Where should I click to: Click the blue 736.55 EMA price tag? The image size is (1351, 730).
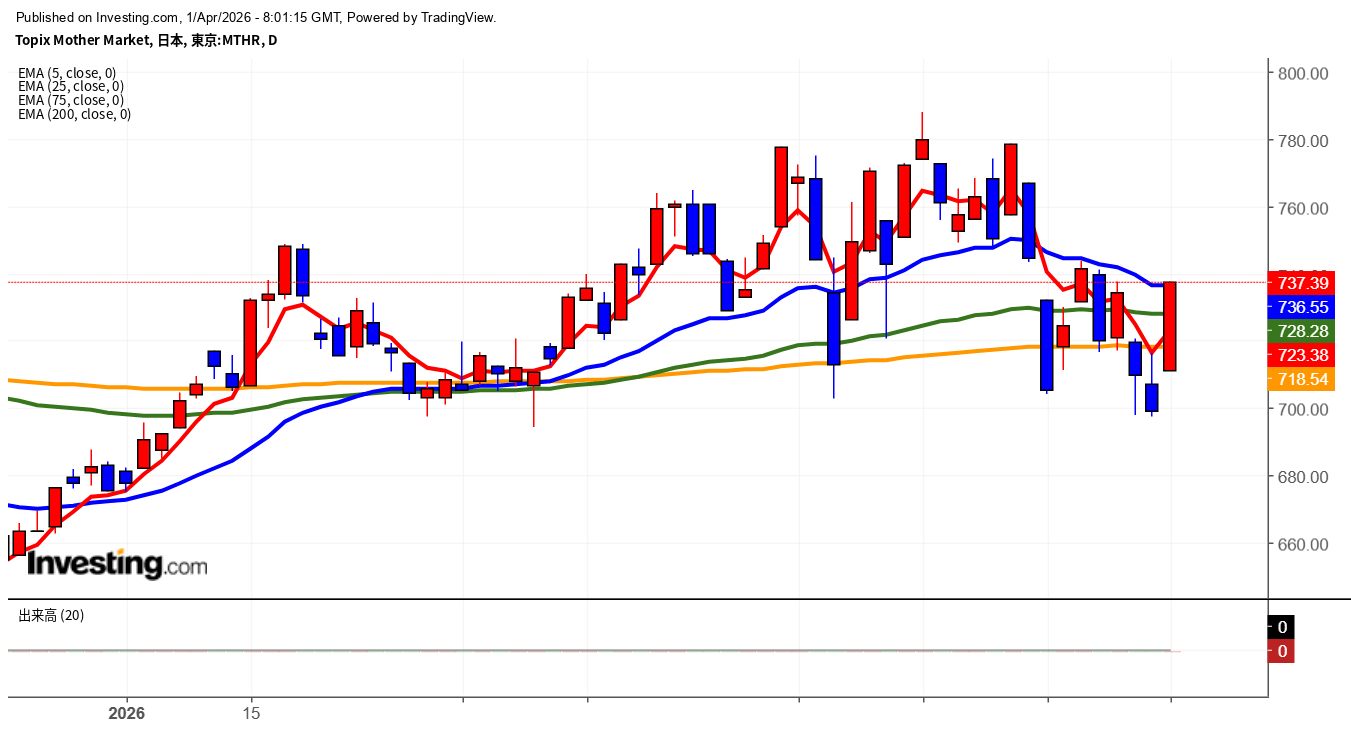[x=1299, y=308]
